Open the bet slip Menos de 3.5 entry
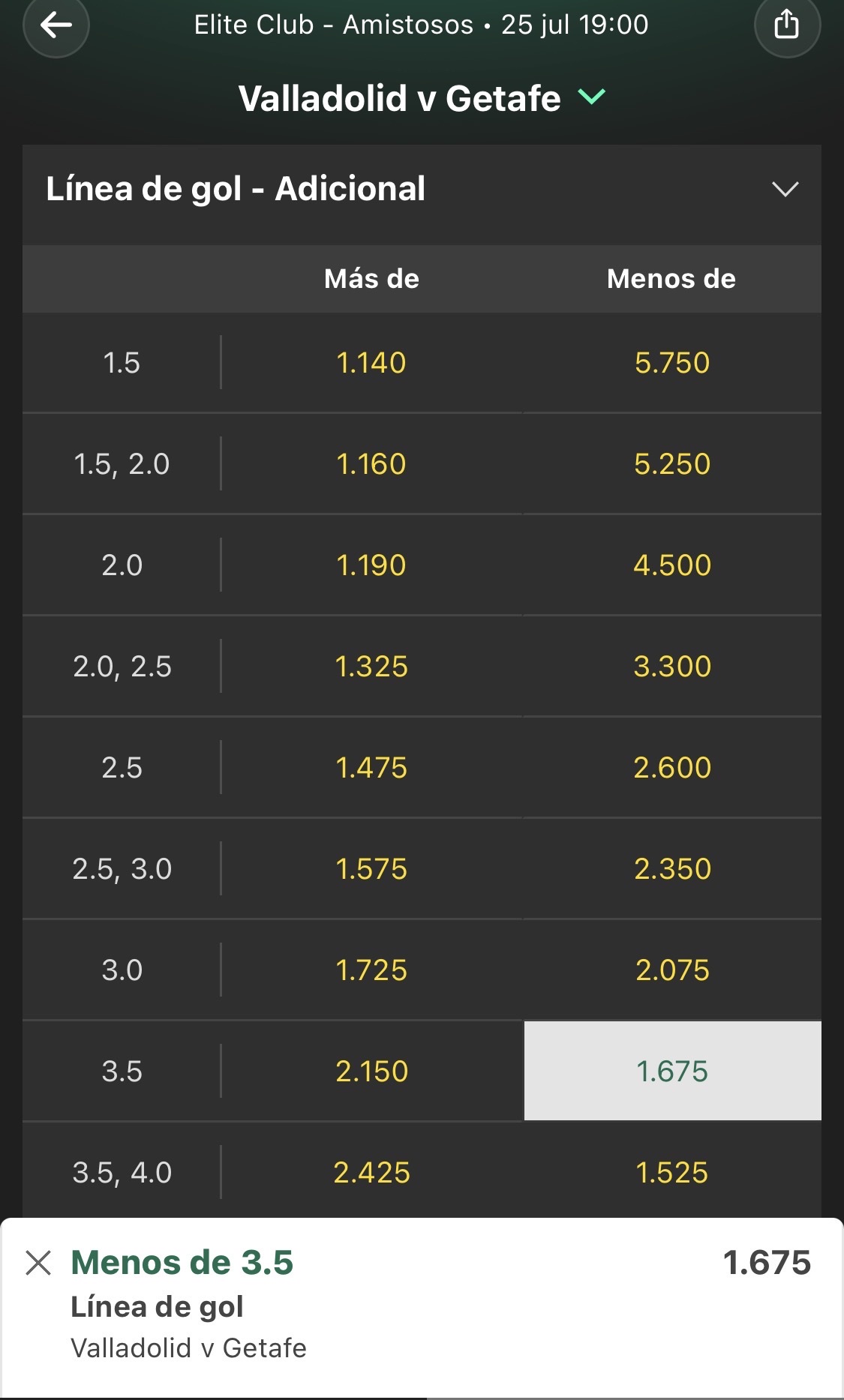Image resolution: width=844 pixels, height=1400 pixels. tap(422, 1306)
